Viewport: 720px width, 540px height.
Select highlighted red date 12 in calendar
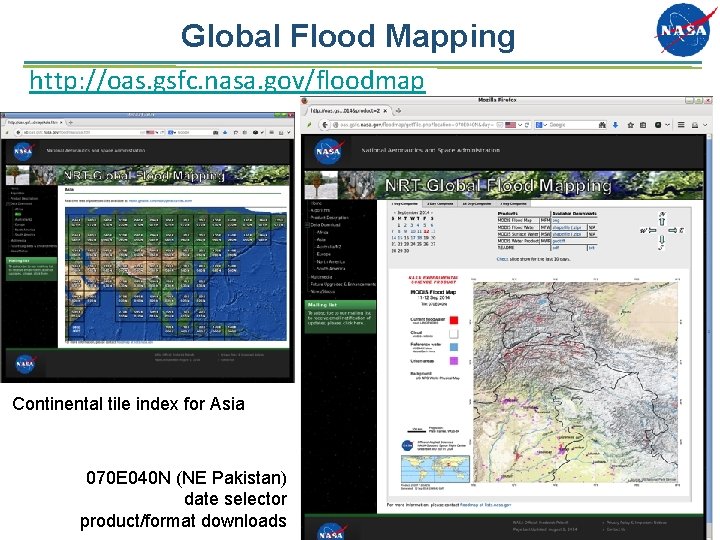pyautogui.click(x=426, y=231)
